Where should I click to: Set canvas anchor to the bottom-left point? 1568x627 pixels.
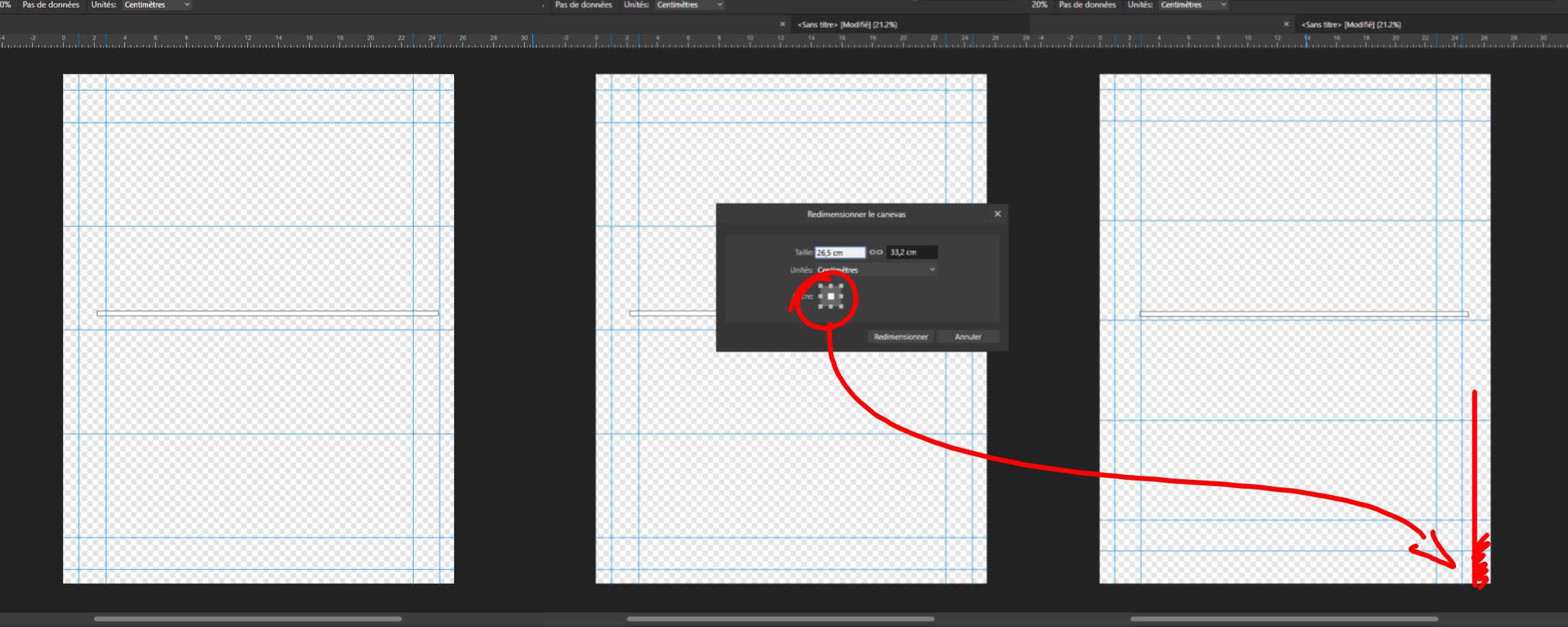click(x=821, y=306)
